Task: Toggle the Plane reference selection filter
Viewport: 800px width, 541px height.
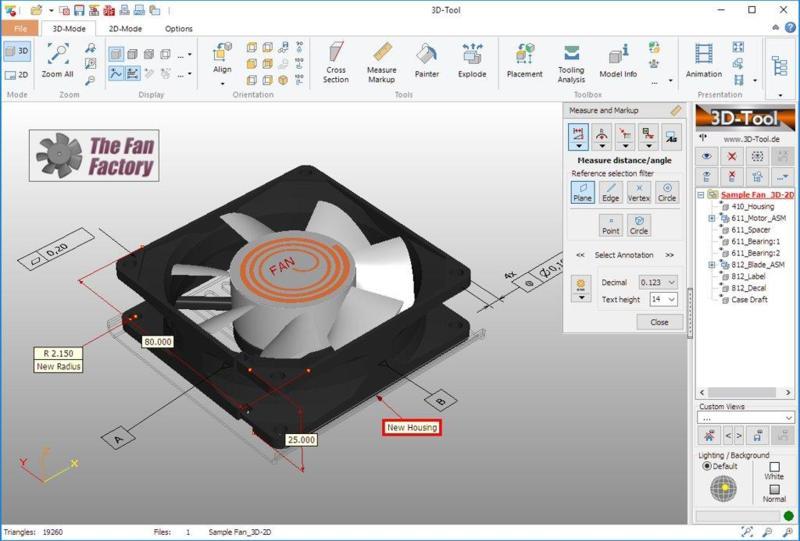Action: point(582,192)
